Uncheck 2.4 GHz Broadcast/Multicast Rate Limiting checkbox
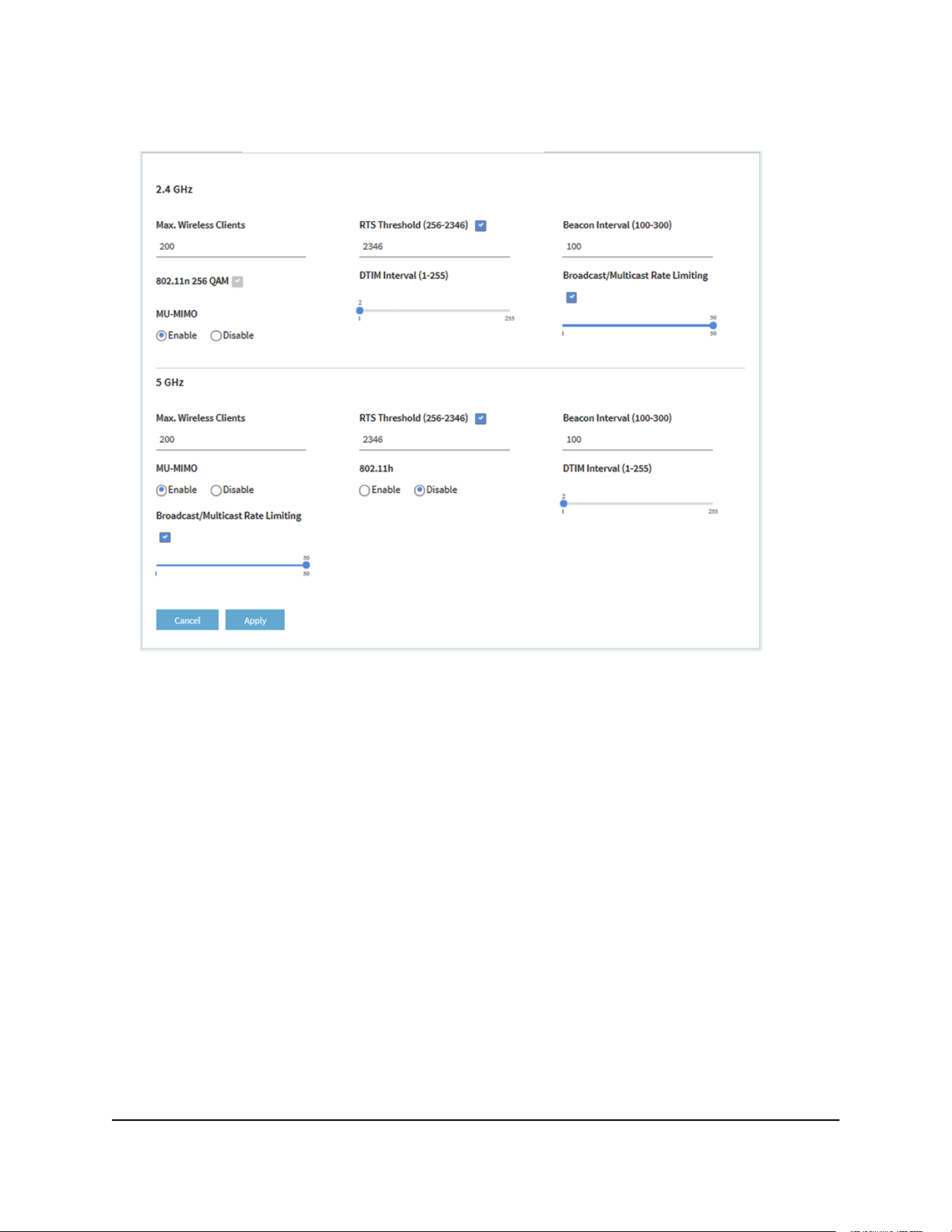Viewport: 952px width, 1232px height. click(571, 297)
